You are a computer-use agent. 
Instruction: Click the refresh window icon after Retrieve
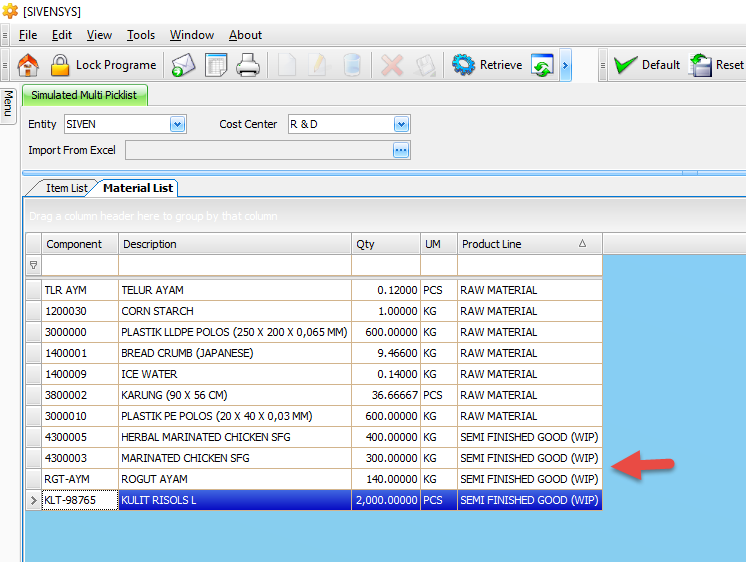(x=542, y=65)
